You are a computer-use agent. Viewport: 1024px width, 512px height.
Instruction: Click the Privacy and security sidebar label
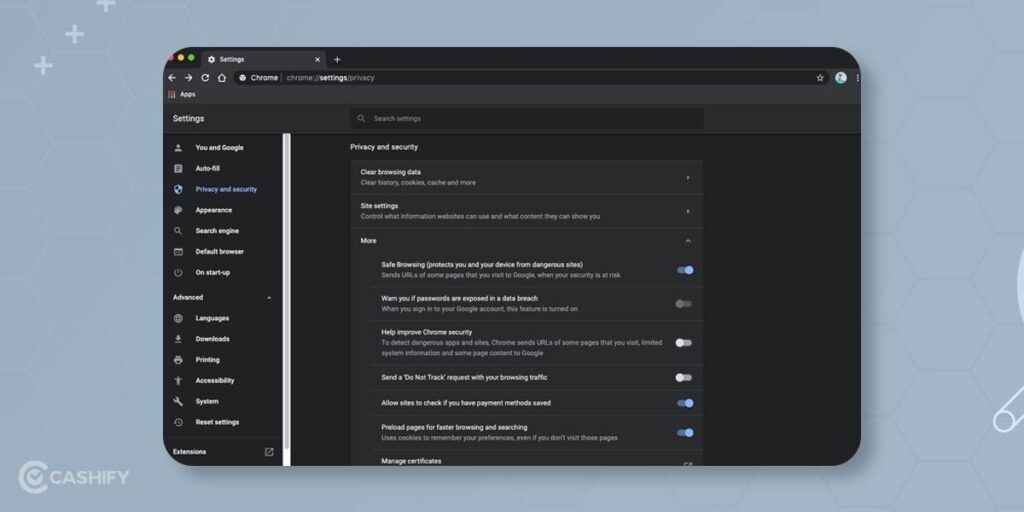point(226,189)
